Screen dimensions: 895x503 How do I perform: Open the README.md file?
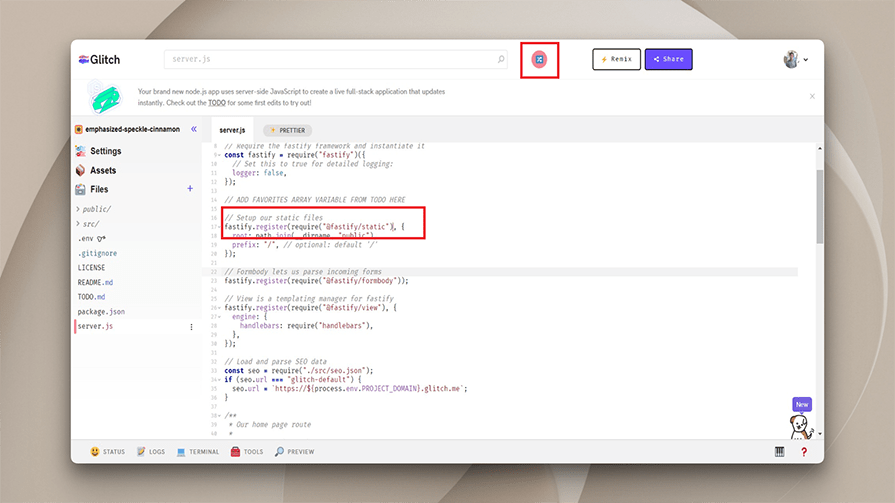pos(95,282)
